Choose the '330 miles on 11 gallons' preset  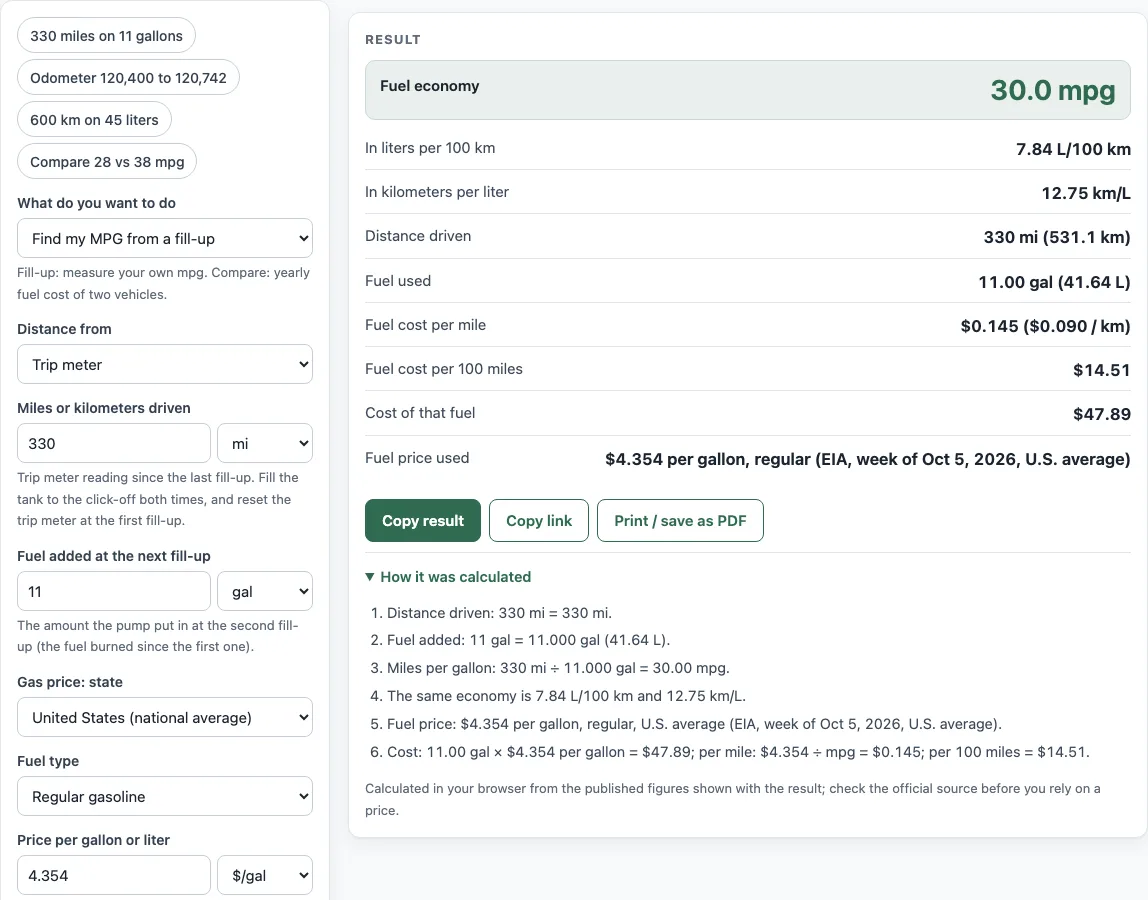tap(106, 36)
